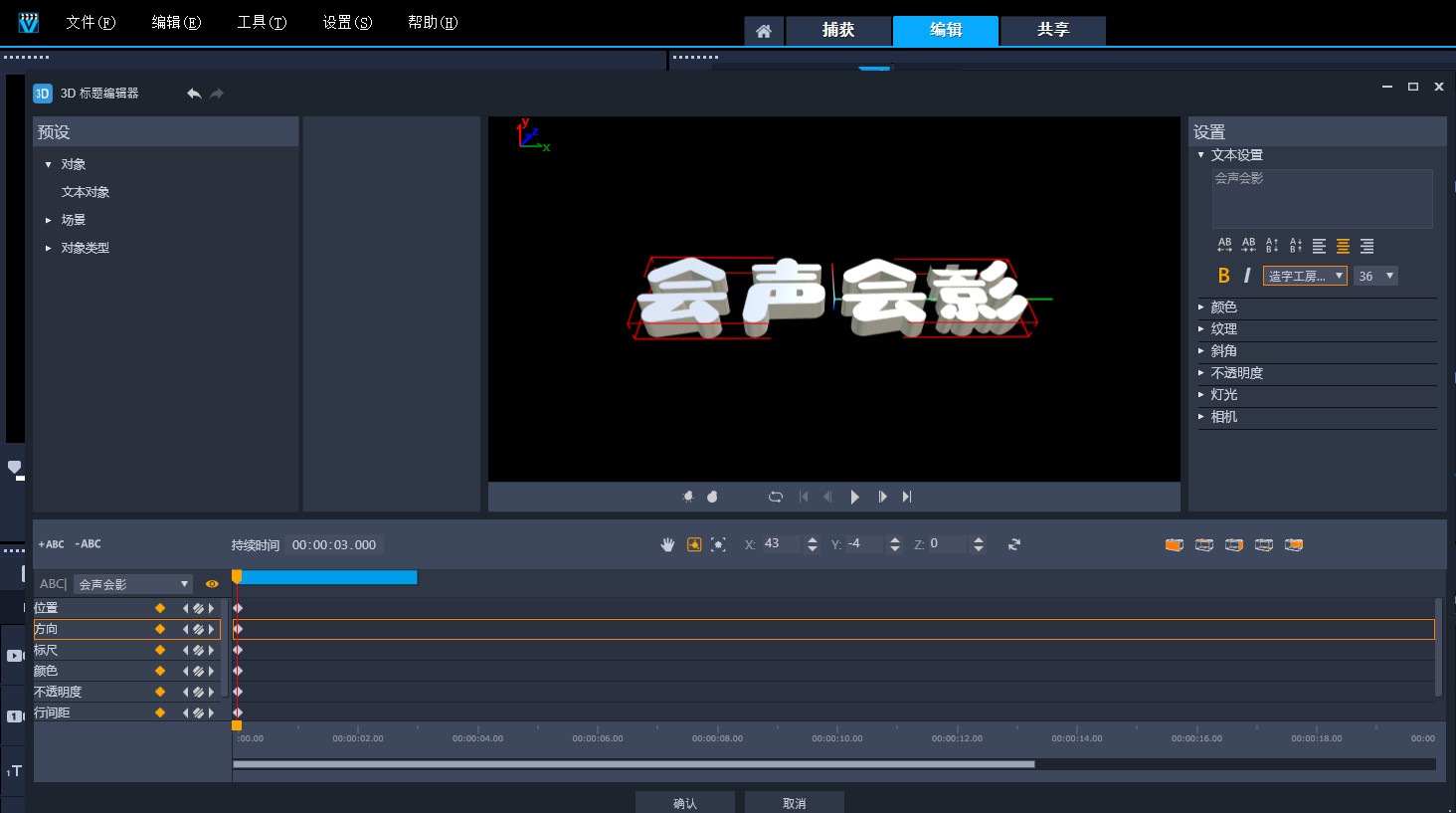Open the font family dropdown
The height and width of the screenshot is (813, 1456).
click(1305, 276)
